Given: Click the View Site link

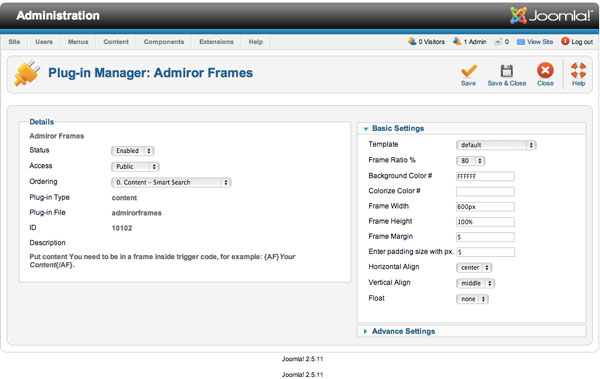Looking at the screenshot, I should pyautogui.click(x=540, y=42).
